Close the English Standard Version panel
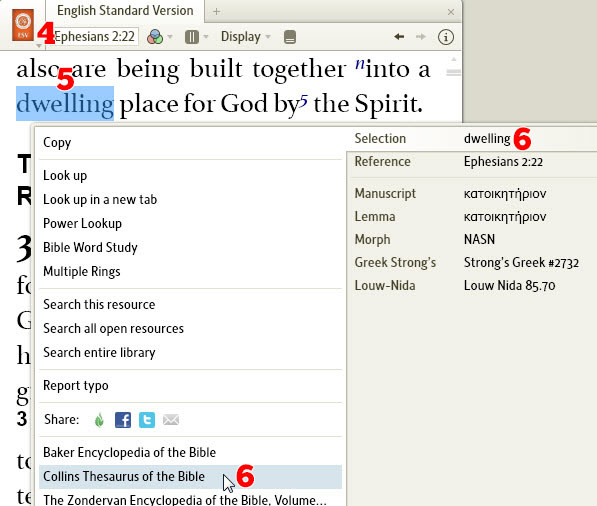Image resolution: width=597 pixels, height=506 pixels. coord(451,12)
